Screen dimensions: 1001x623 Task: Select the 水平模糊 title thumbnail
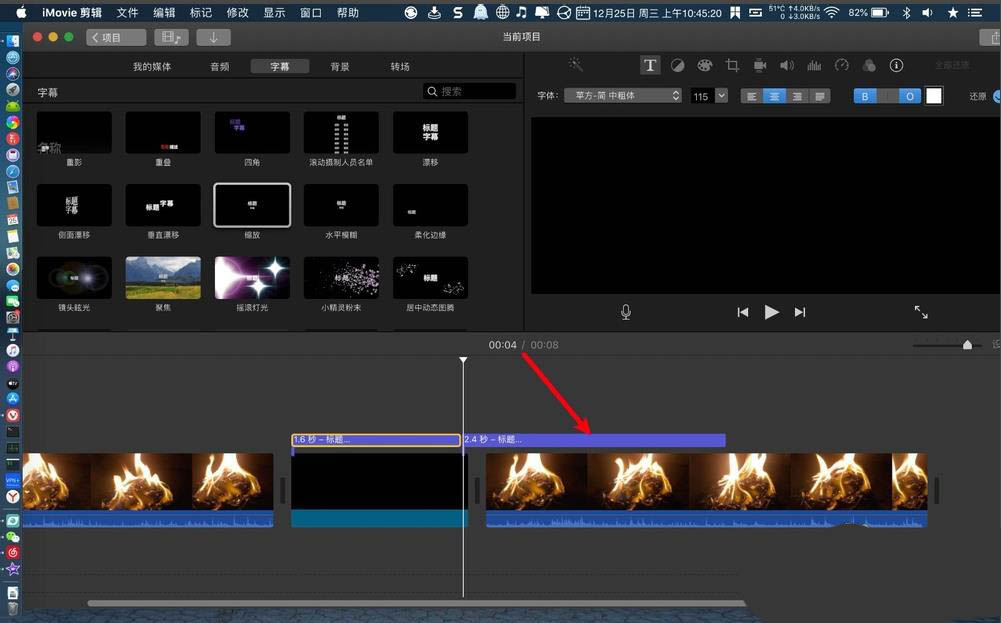point(341,205)
